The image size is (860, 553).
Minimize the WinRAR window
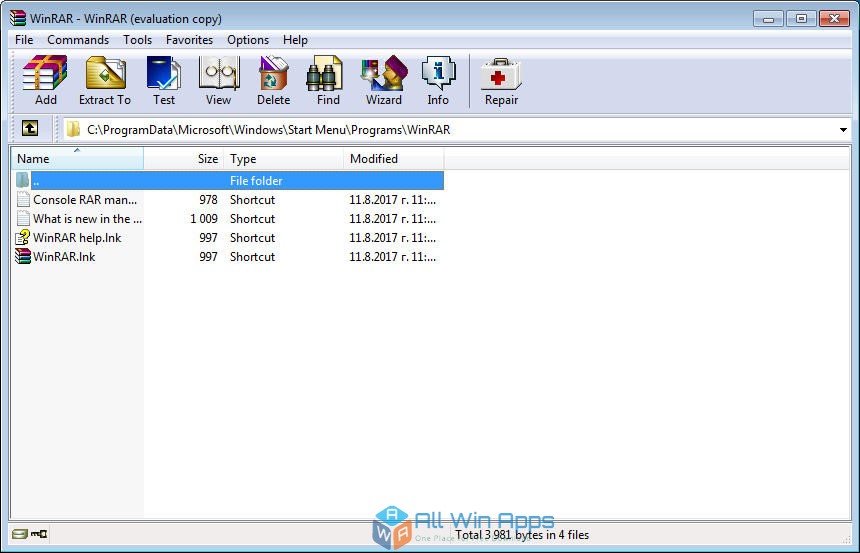pos(768,19)
